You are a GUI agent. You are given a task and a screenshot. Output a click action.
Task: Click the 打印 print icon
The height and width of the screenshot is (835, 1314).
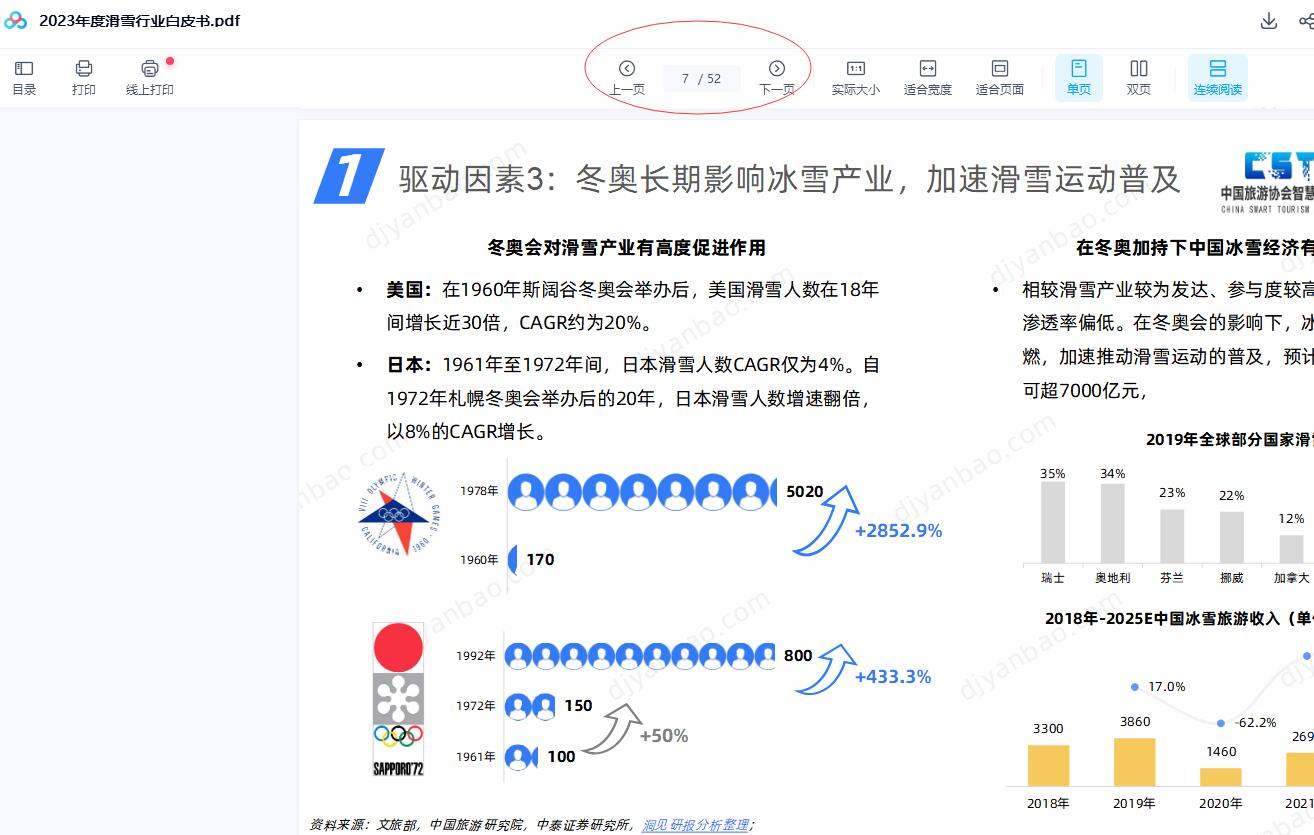point(84,77)
